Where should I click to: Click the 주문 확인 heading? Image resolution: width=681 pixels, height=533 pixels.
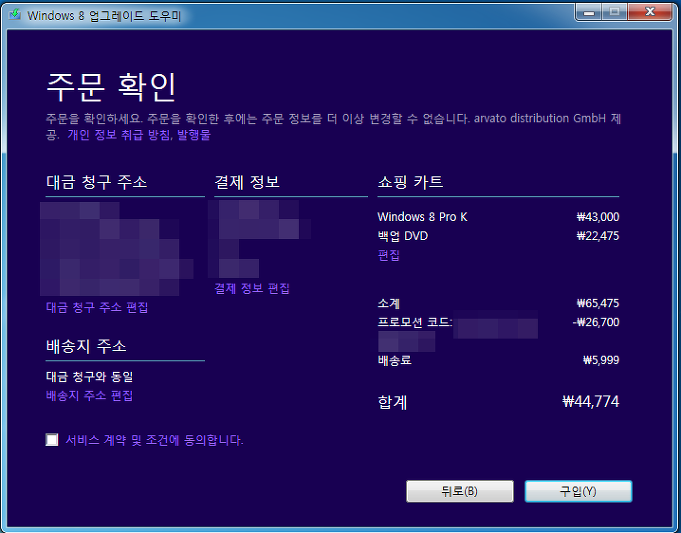(x=111, y=87)
